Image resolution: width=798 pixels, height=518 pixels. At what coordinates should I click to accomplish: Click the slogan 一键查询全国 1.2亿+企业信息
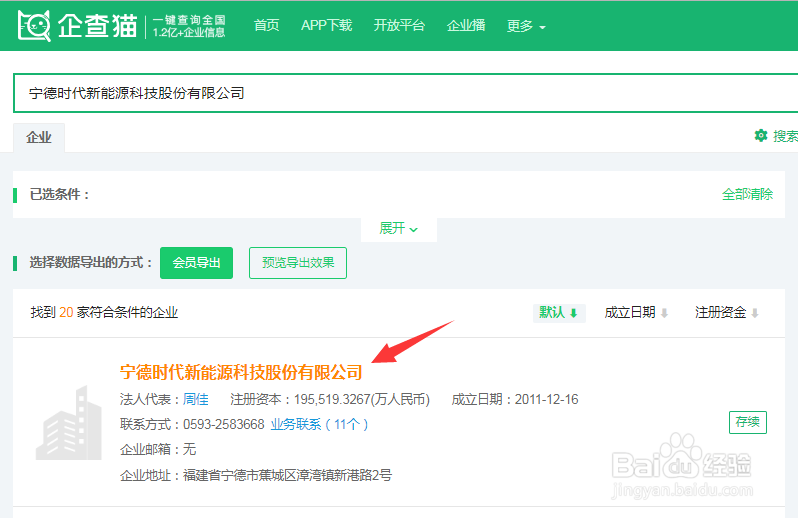coord(189,26)
